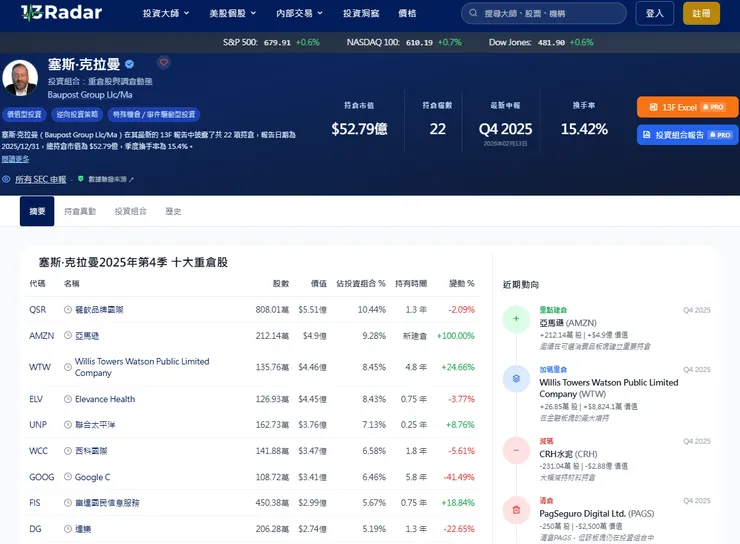Click the red trash icon for PagSeguro

point(516,510)
